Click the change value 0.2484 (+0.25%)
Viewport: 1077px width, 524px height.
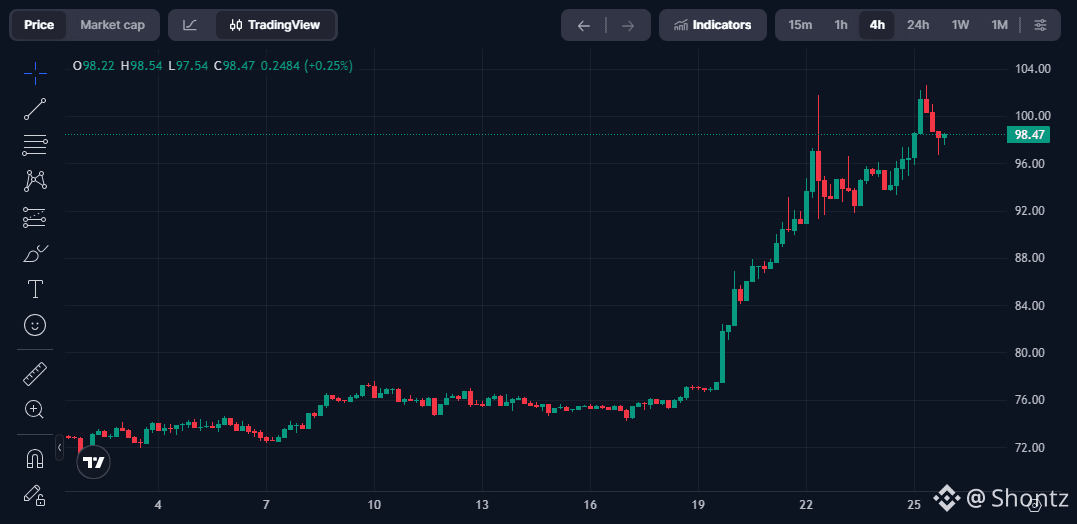pos(307,66)
